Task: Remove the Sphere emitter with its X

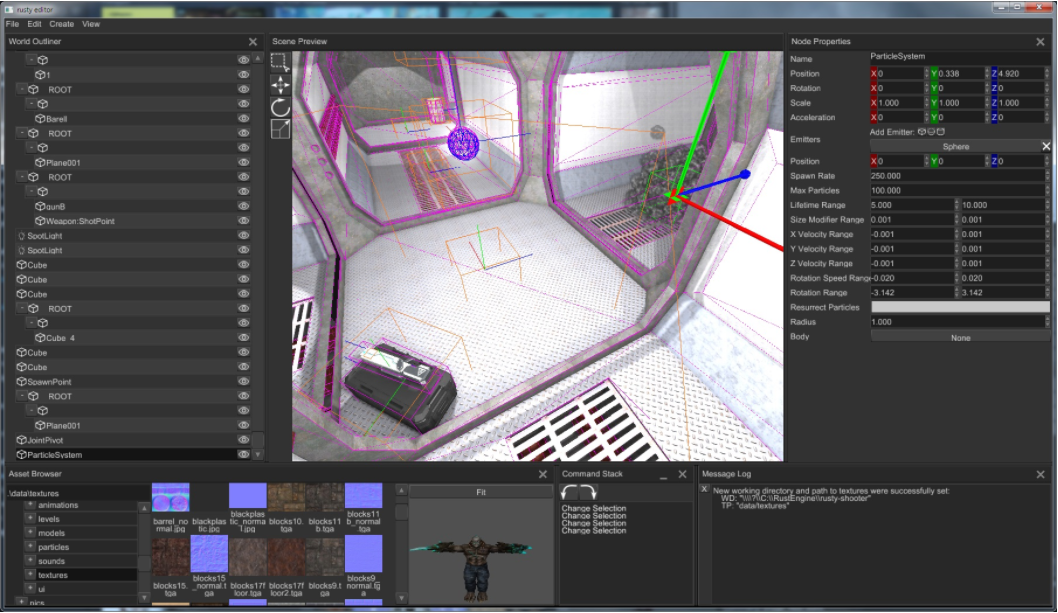Action: click(x=1046, y=146)
